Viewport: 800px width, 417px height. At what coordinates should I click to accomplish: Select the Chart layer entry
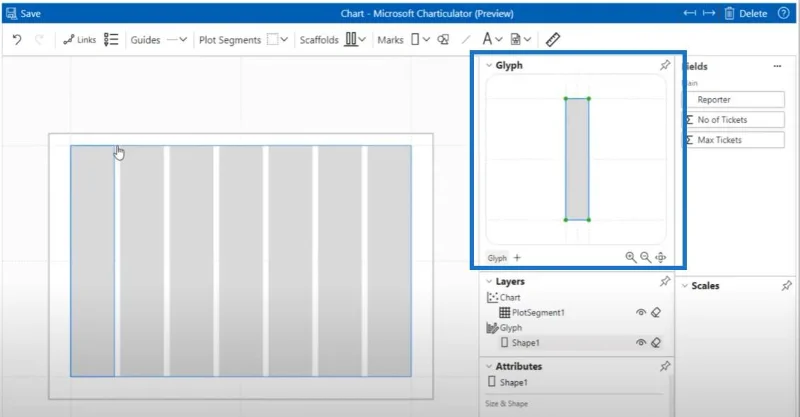coord(504,298)
